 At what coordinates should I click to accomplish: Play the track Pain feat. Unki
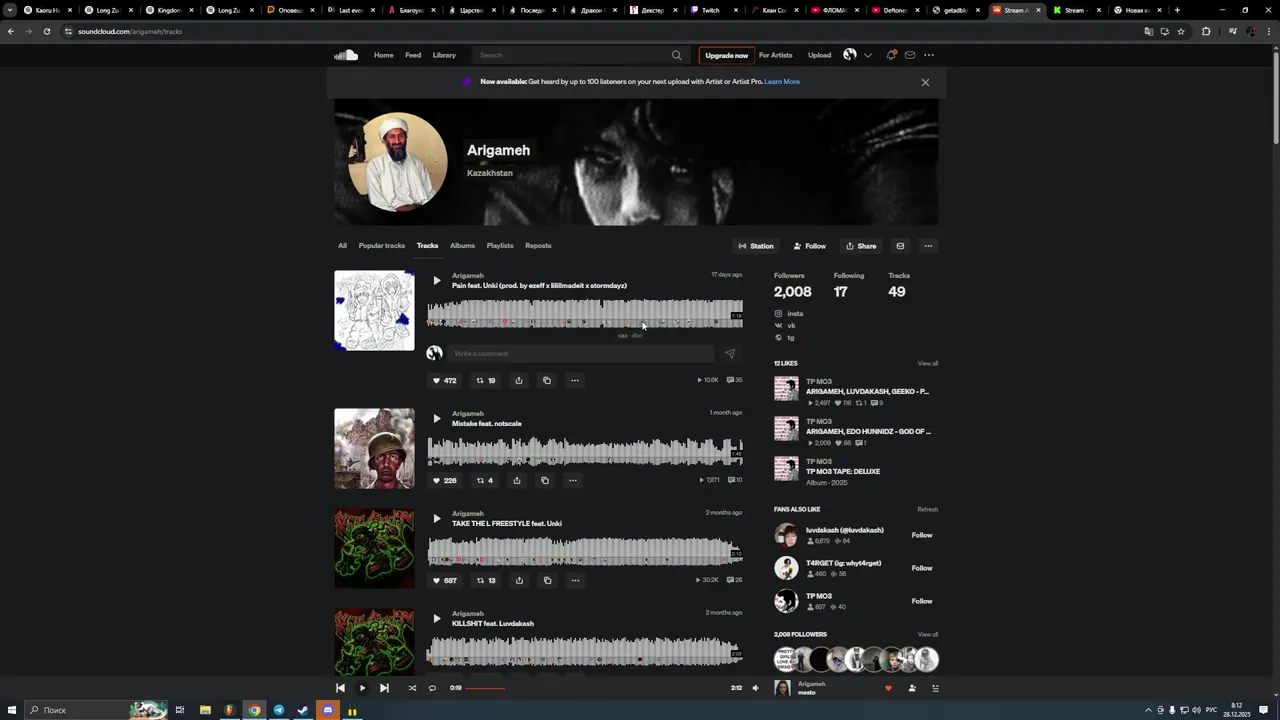click(436, 281)
